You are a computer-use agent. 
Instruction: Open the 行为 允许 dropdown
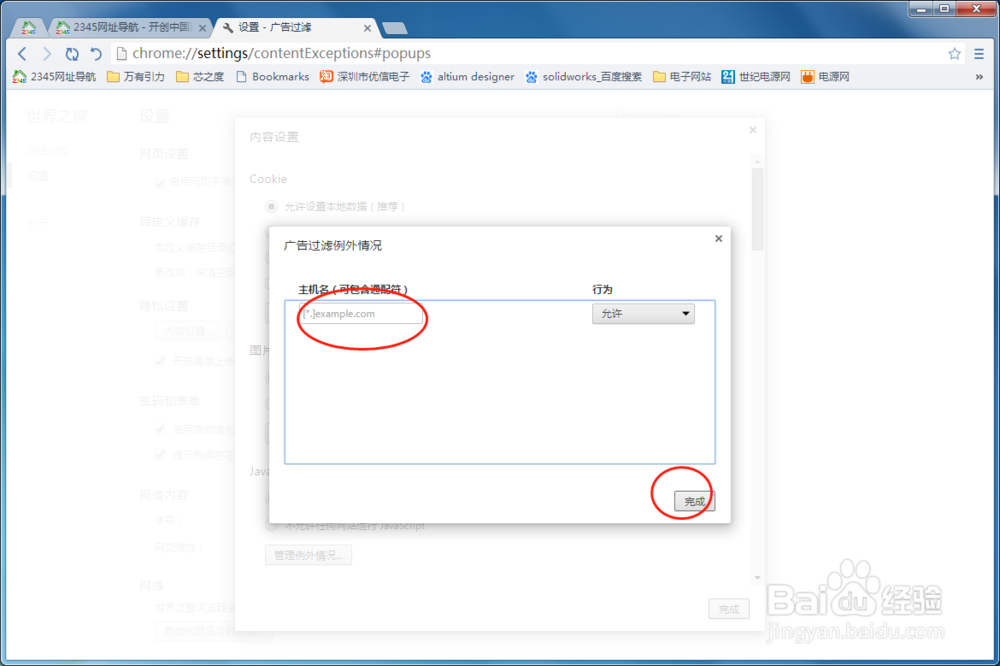click(x=643, y=314)
